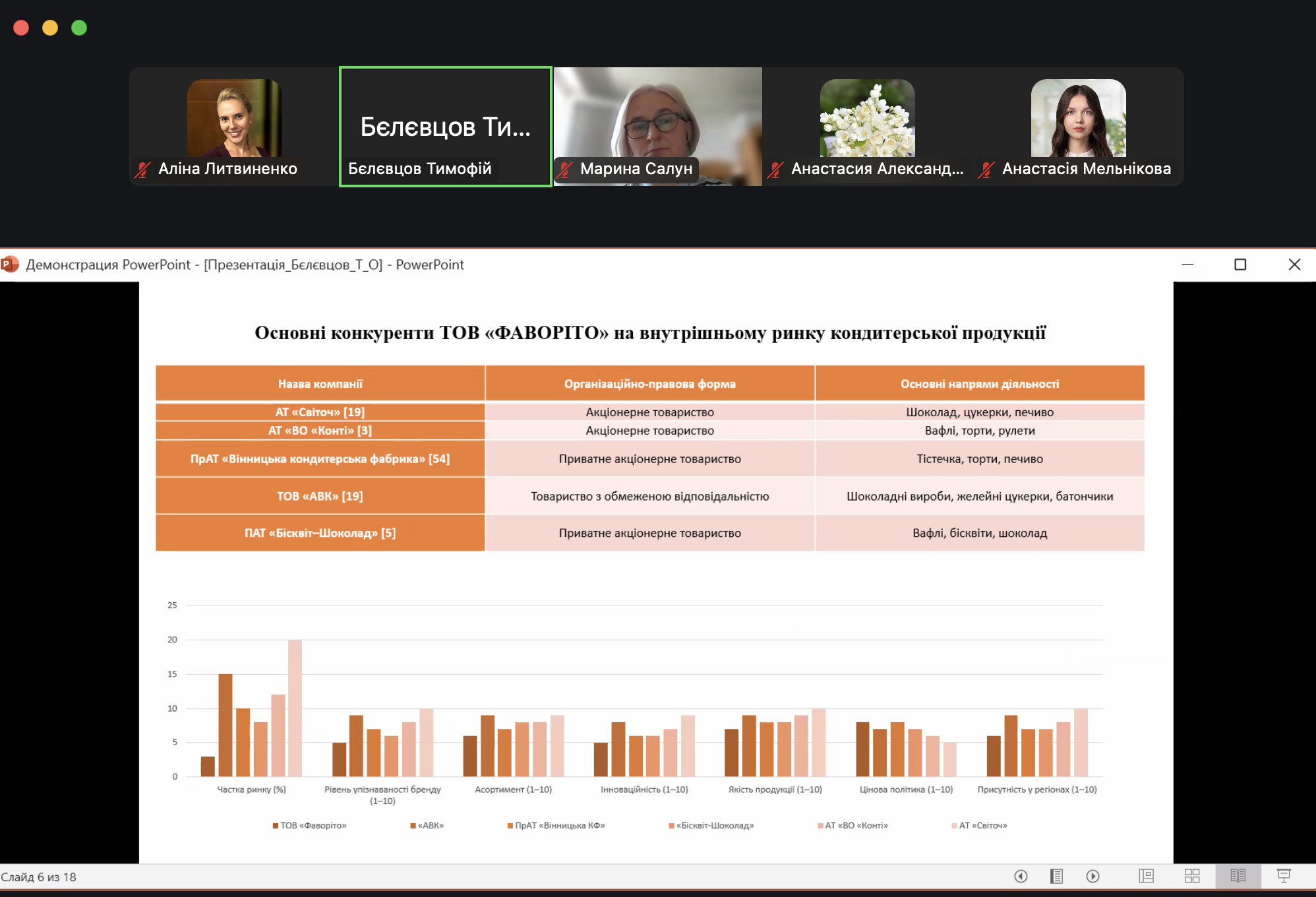This screenshot has width=1316, height=897.
Task: Maximize the PowerPoint presentation window
Action: pos(1240,264)
